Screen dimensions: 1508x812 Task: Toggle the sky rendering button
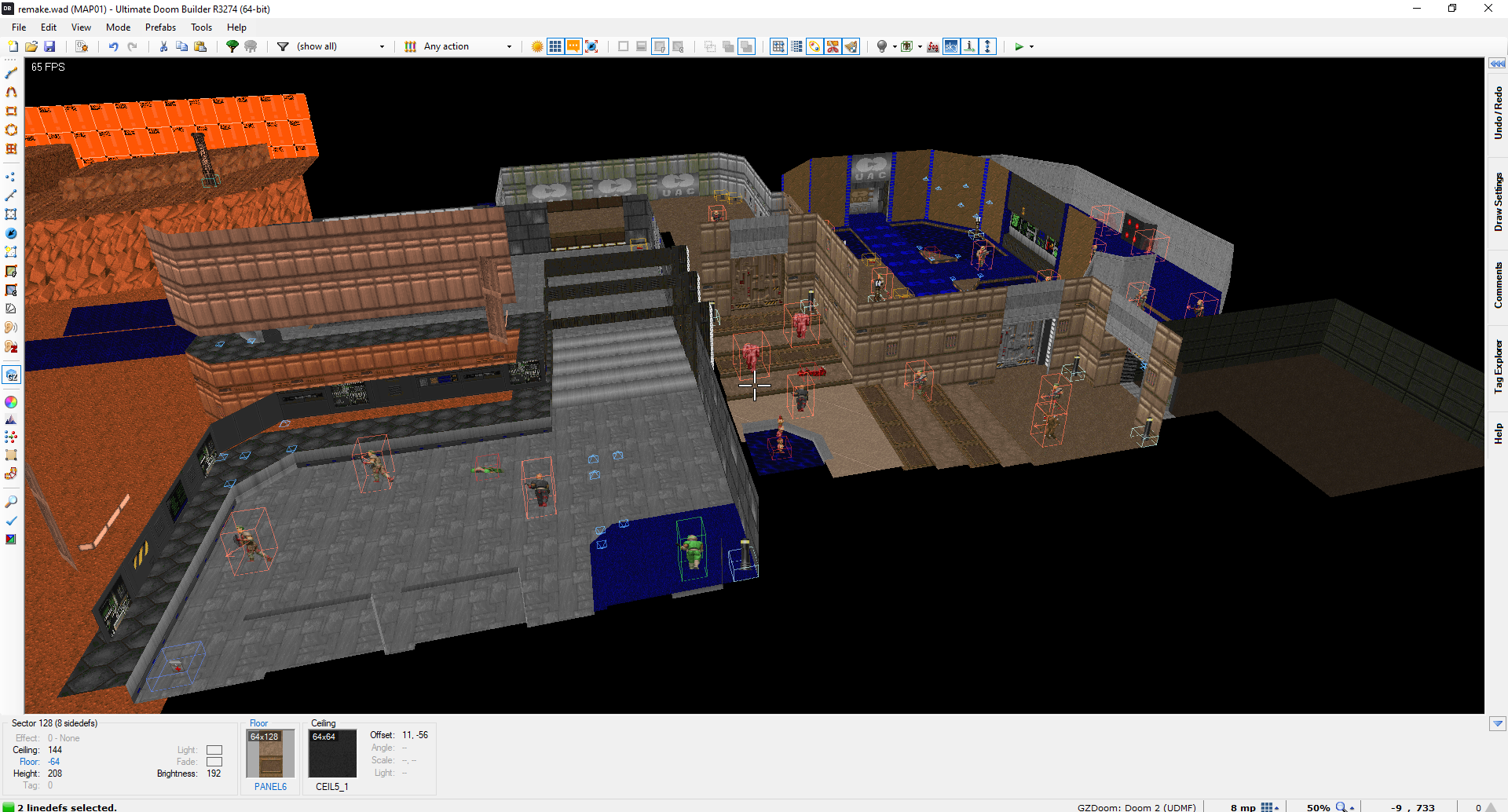click(951, 46)
